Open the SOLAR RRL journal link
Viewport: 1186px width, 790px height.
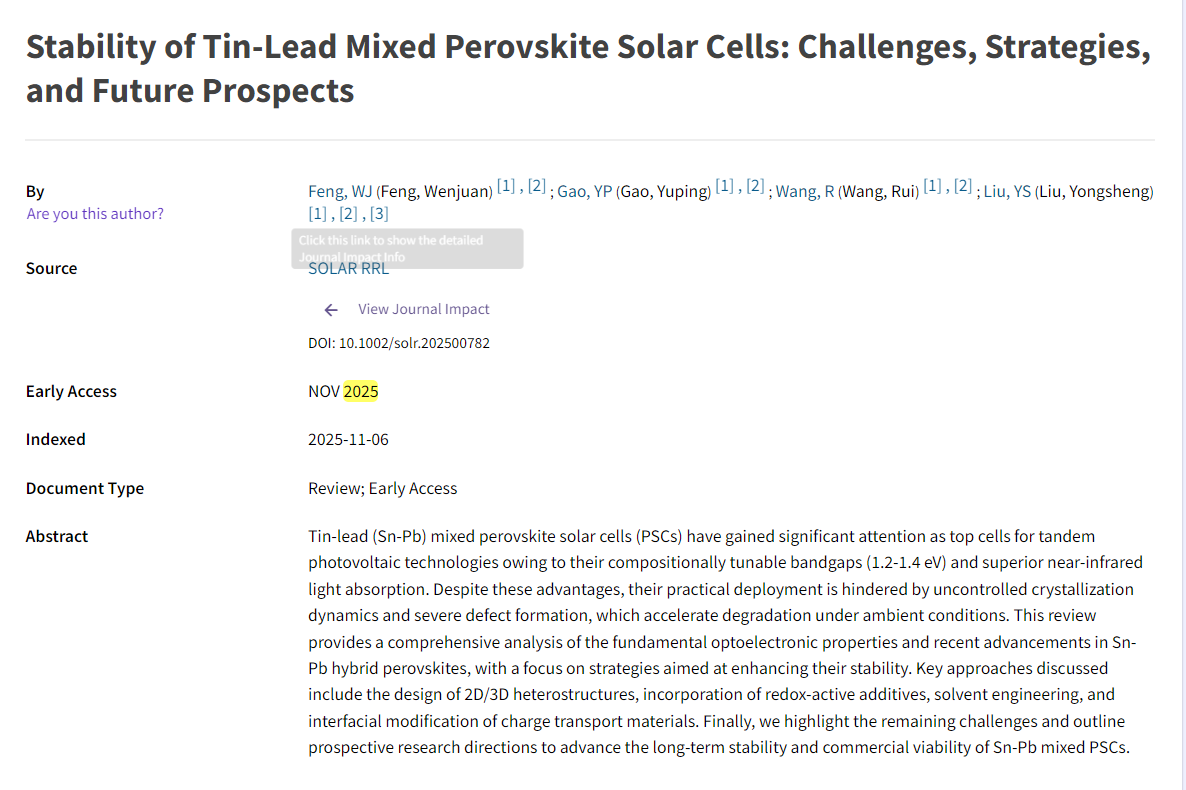(x=348, y=268)
